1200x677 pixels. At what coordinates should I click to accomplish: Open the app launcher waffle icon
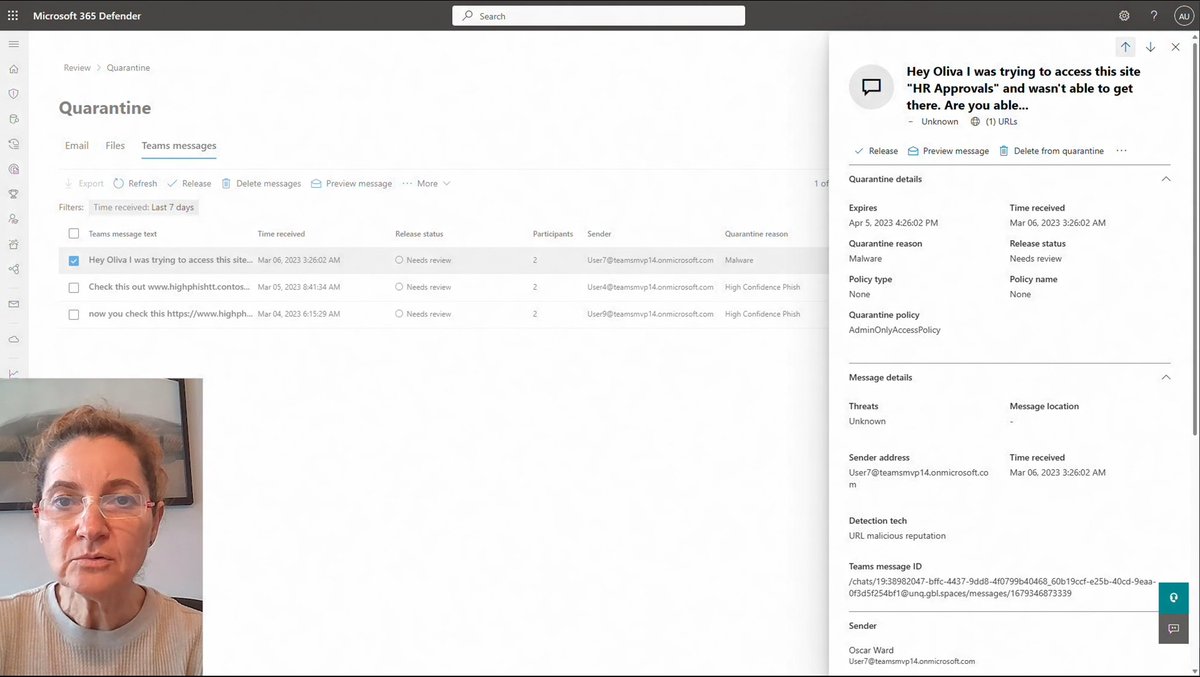pos(13,16)
